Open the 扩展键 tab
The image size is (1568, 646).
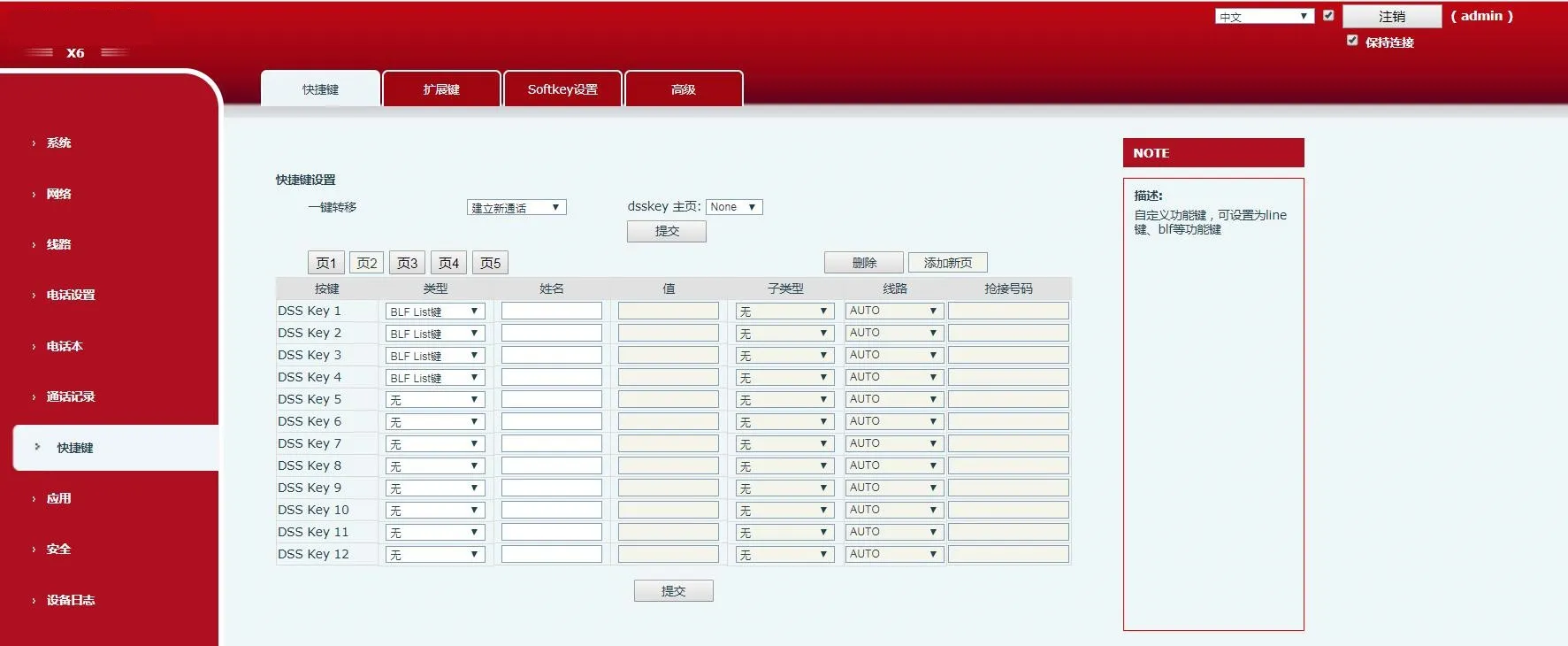tap(441, 89)
